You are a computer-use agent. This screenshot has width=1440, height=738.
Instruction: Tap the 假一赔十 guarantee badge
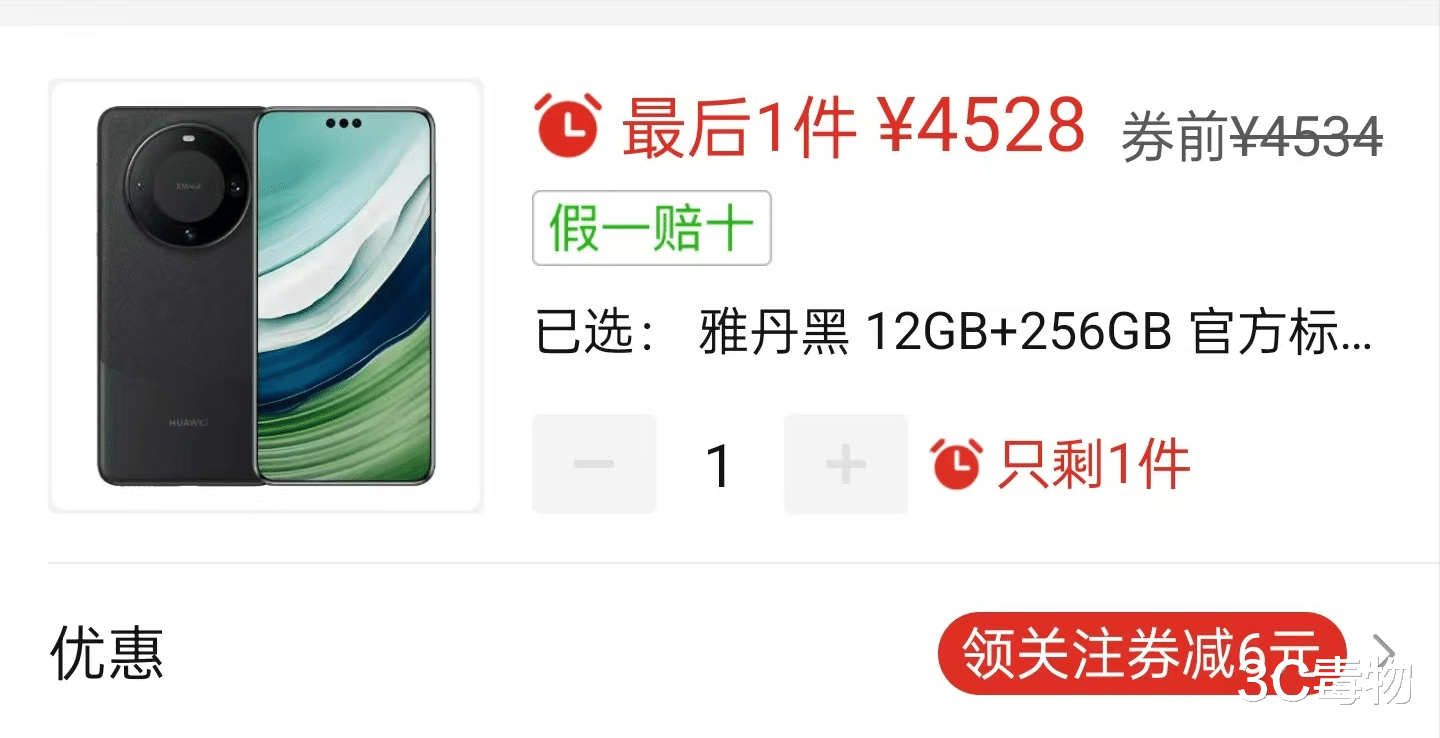tap(651, 228)
